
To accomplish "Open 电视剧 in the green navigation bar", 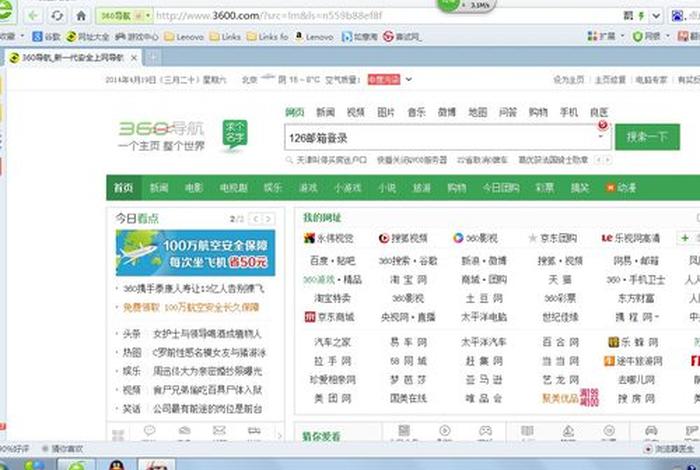I will [x=233, y=188].
